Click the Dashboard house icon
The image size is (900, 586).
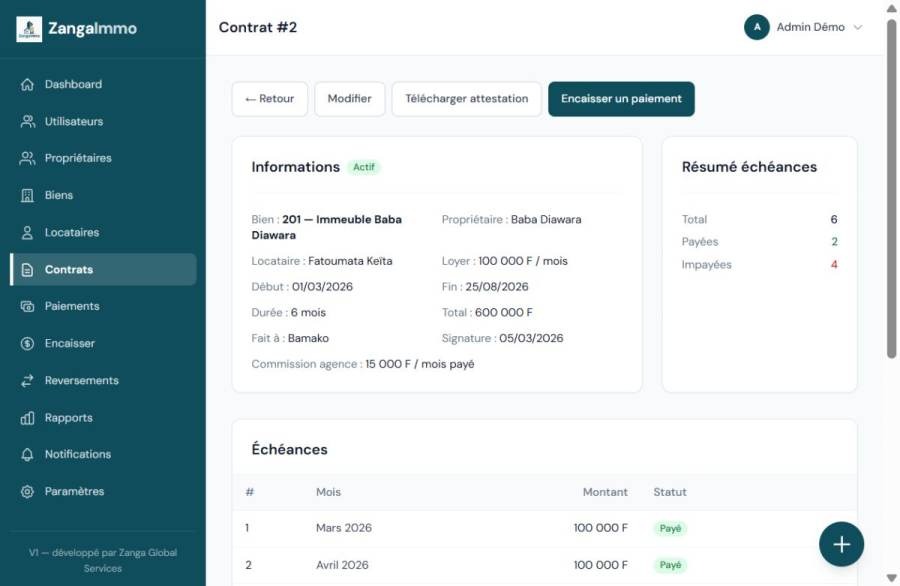[x=27, y=84]
